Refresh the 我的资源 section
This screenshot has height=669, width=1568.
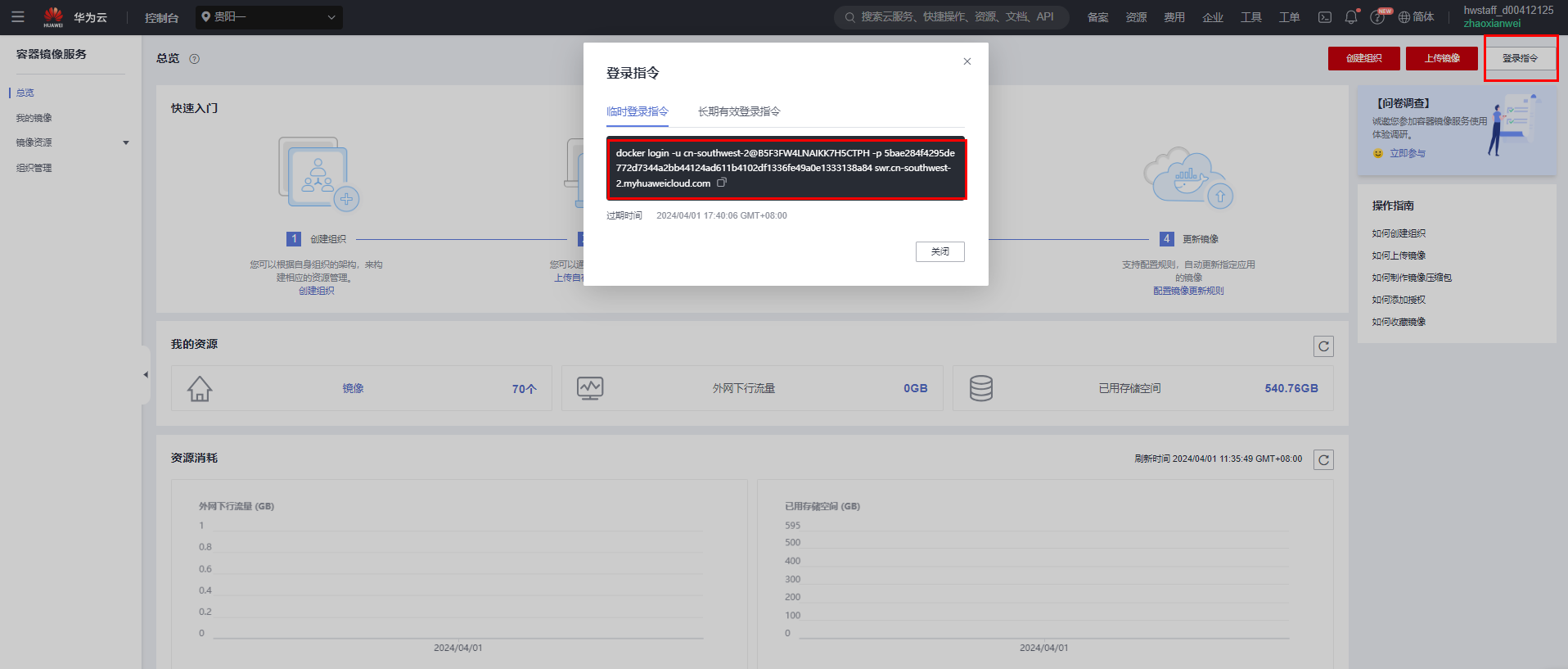pos(1323,346)
